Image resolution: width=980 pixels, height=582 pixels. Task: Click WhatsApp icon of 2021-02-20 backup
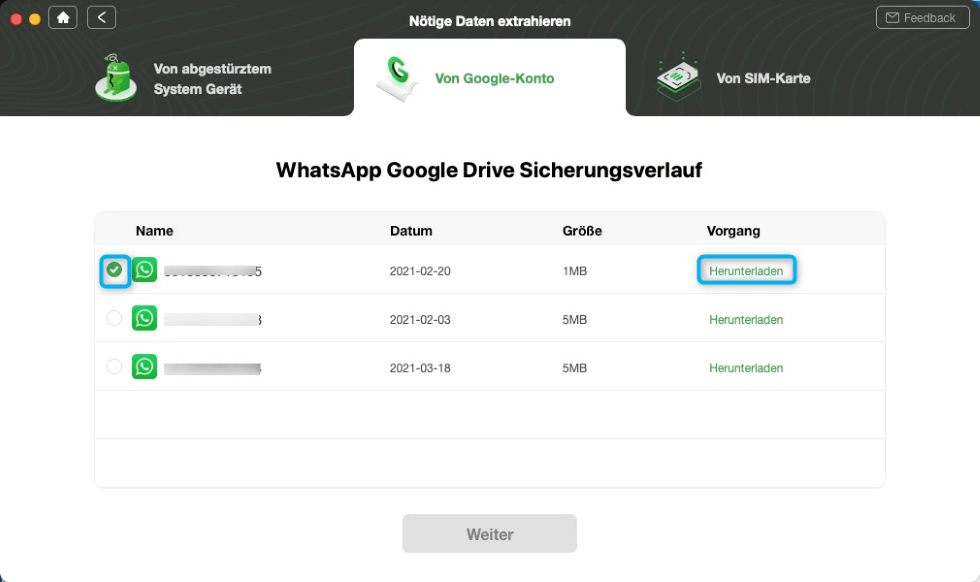coord(145,270)
